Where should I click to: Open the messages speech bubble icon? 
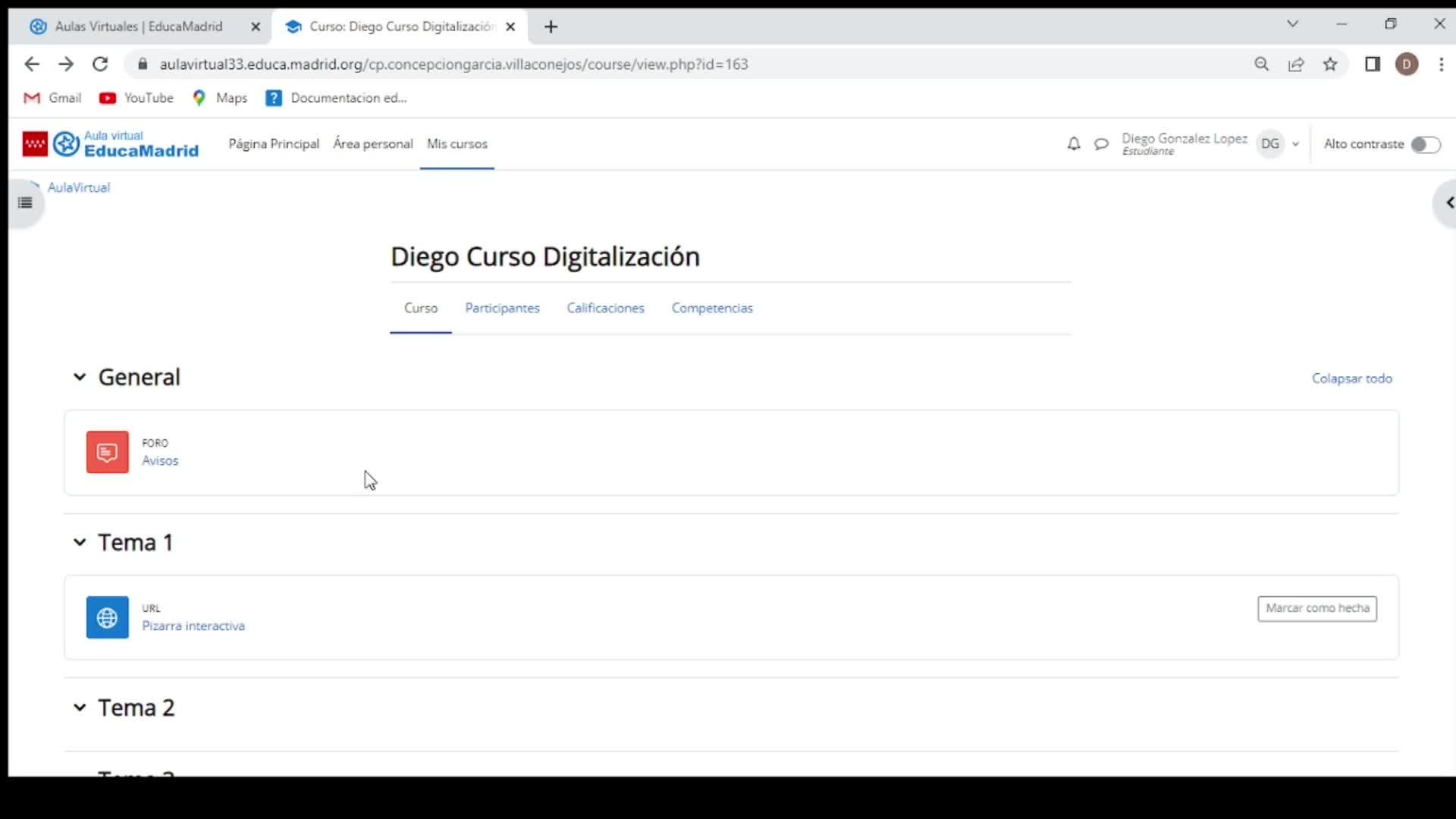click(x=1101, y=144)
